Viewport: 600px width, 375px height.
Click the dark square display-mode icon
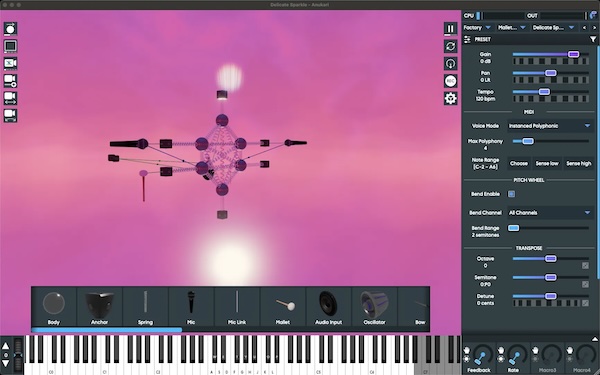[x=10, y=46]
